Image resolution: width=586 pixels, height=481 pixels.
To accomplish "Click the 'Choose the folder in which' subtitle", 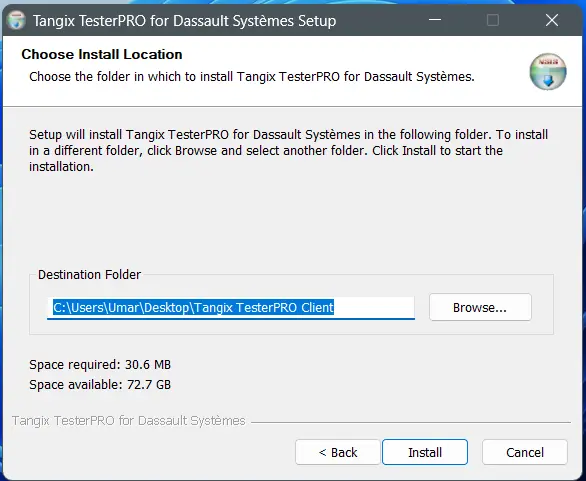I will click(x=252, y=77).
